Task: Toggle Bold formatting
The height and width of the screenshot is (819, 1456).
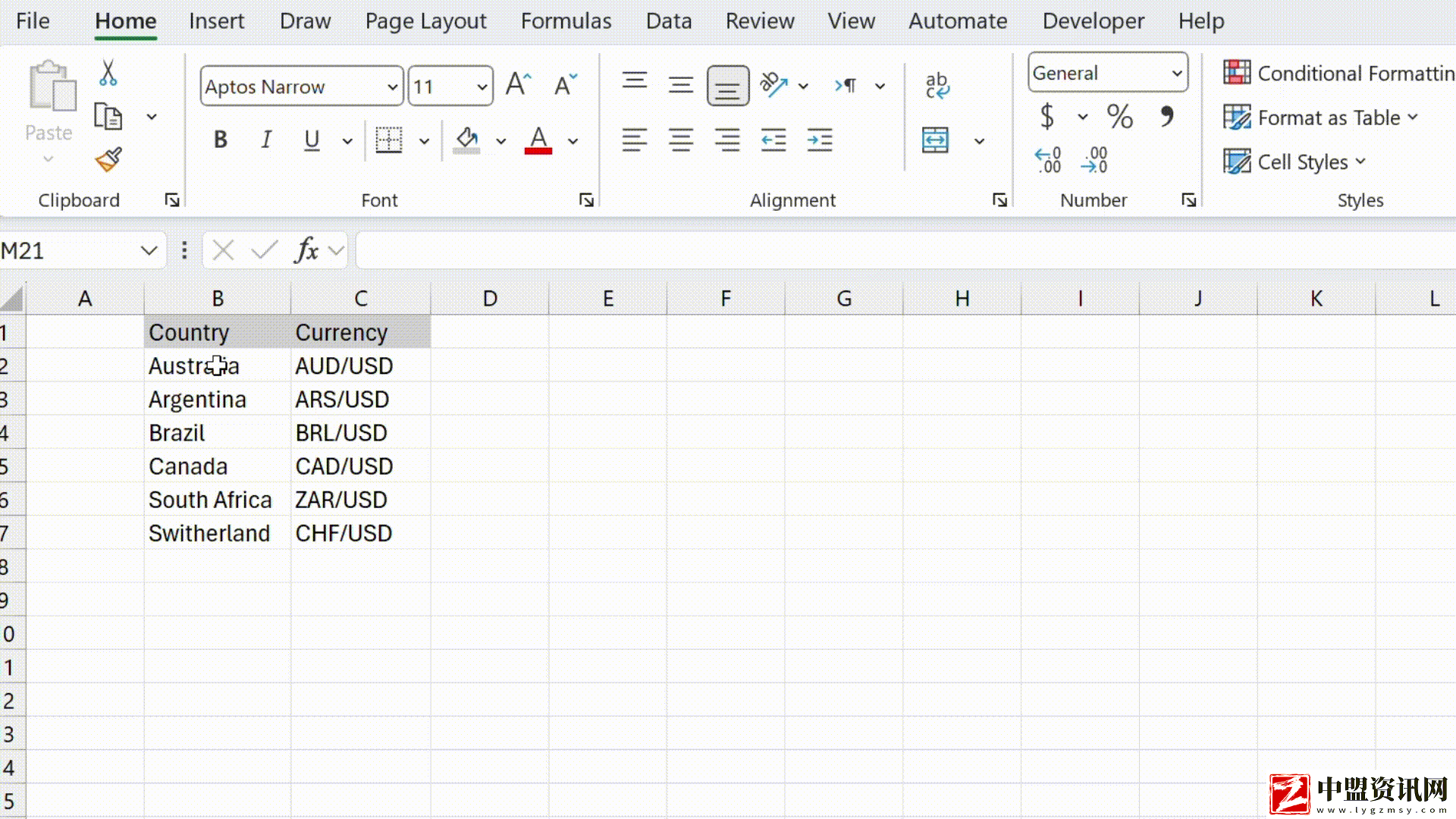Action: 221,140
